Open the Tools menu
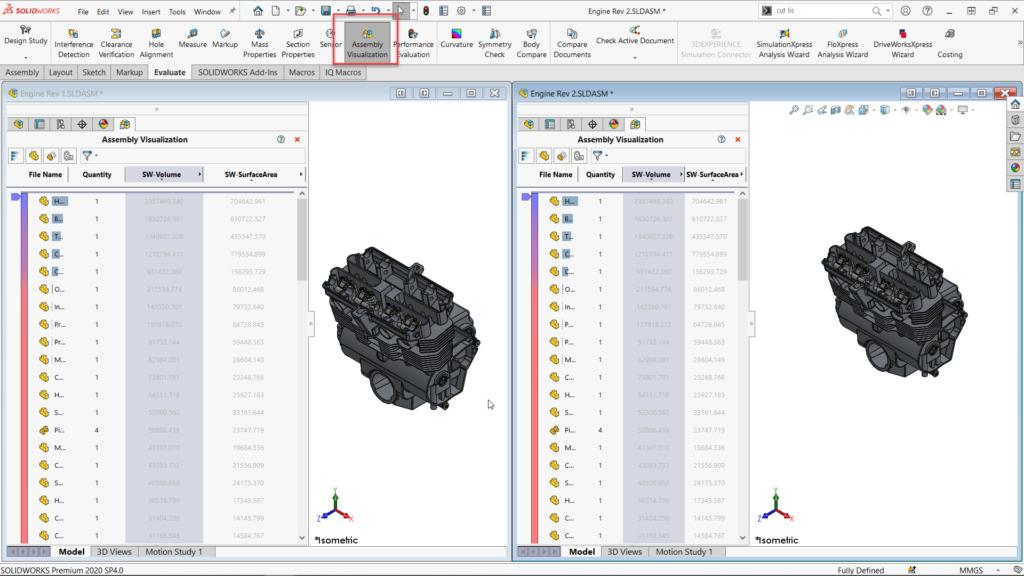The width and height of the screenshot is (1024, 576). click(x=177, y=12)
